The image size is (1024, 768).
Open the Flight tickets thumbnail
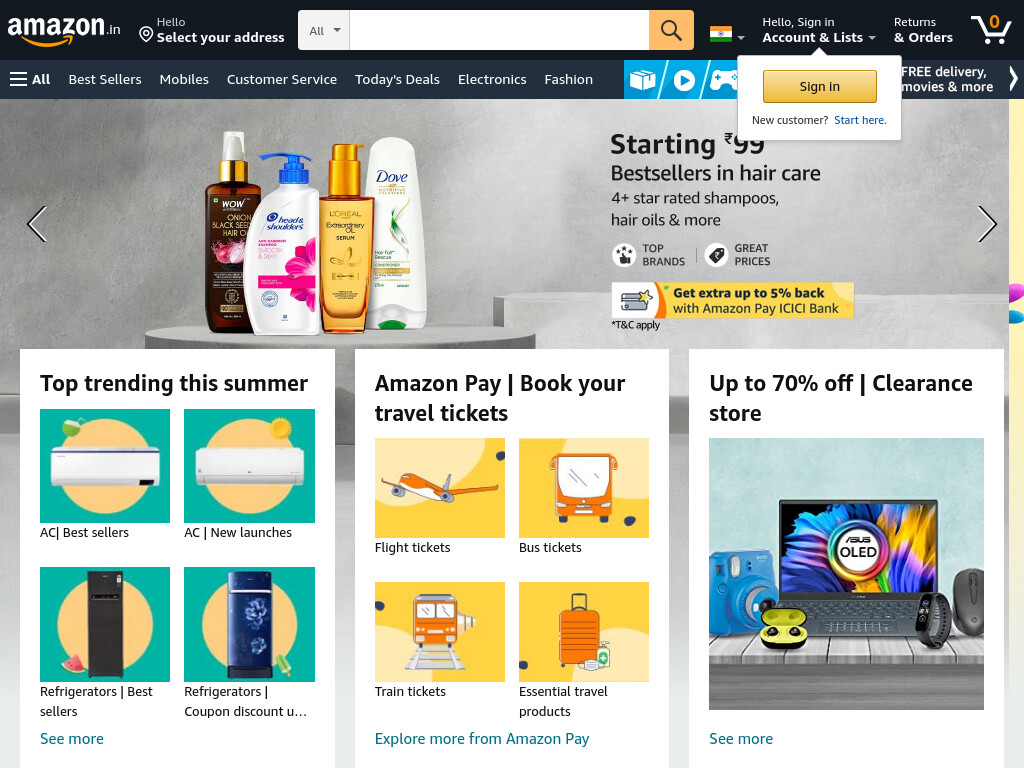tap(440, 488)
